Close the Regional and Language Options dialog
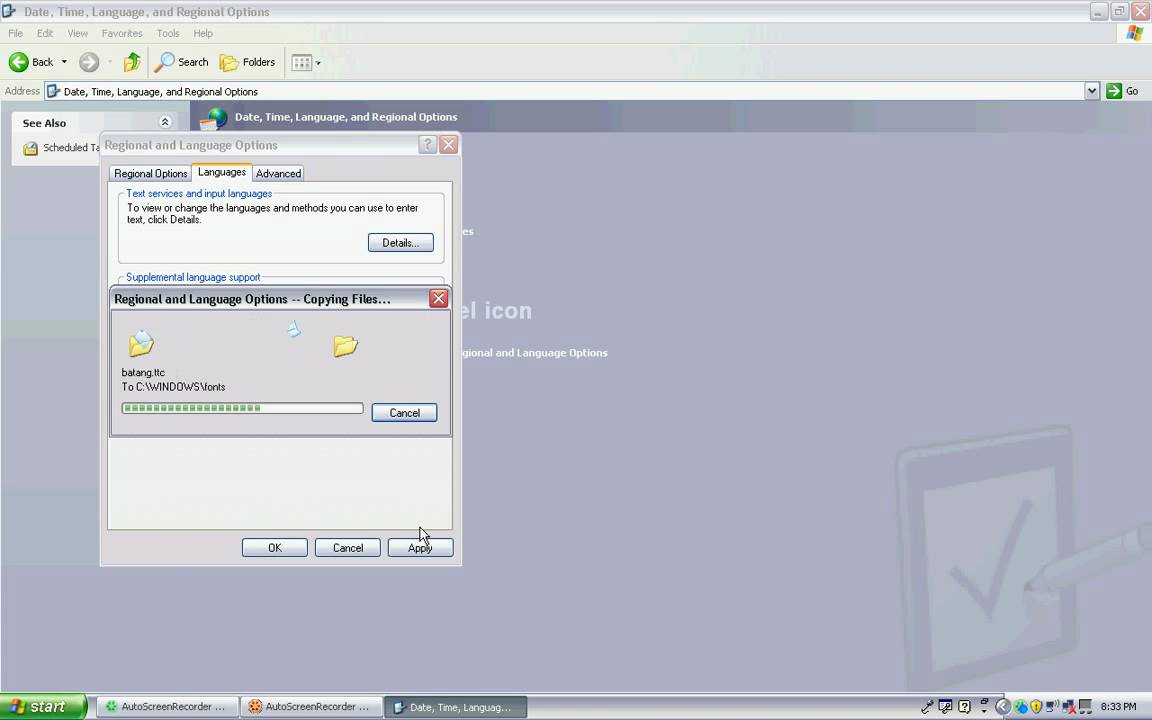This screenshot has height=720, width=1152. click(449, 145)
